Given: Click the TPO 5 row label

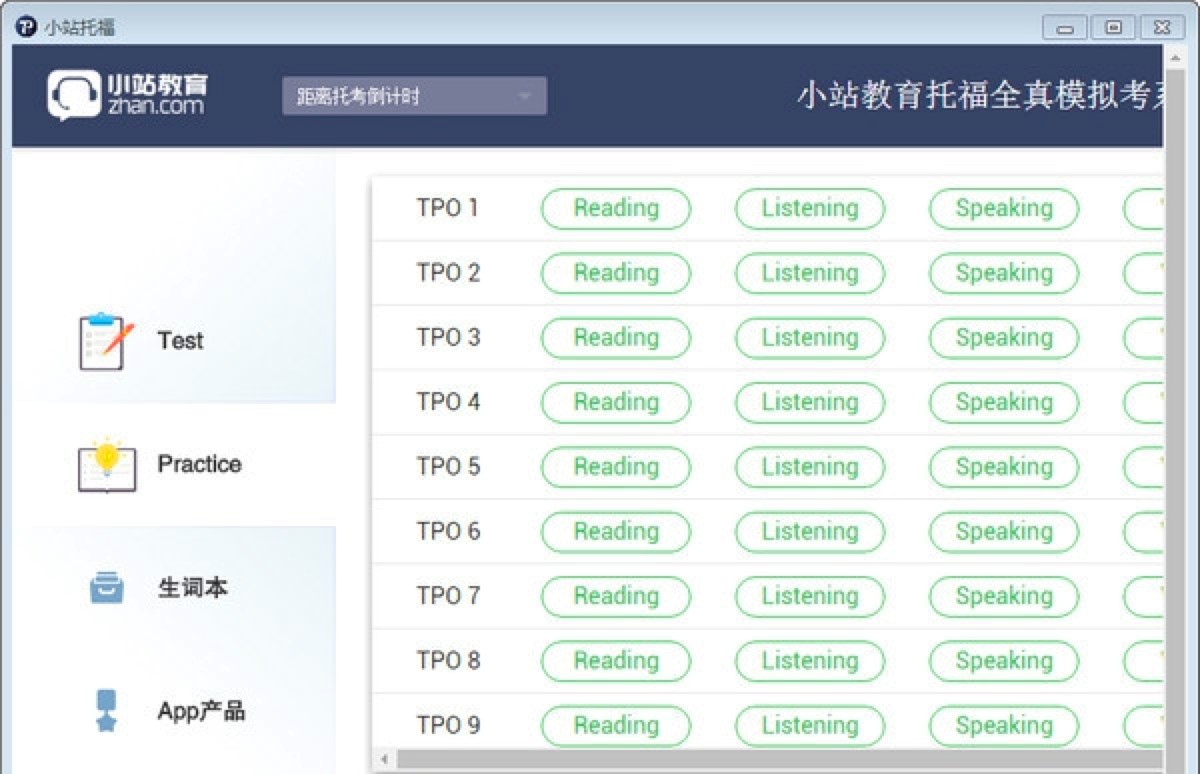Looking at the screenshot, I should (448, 467).
